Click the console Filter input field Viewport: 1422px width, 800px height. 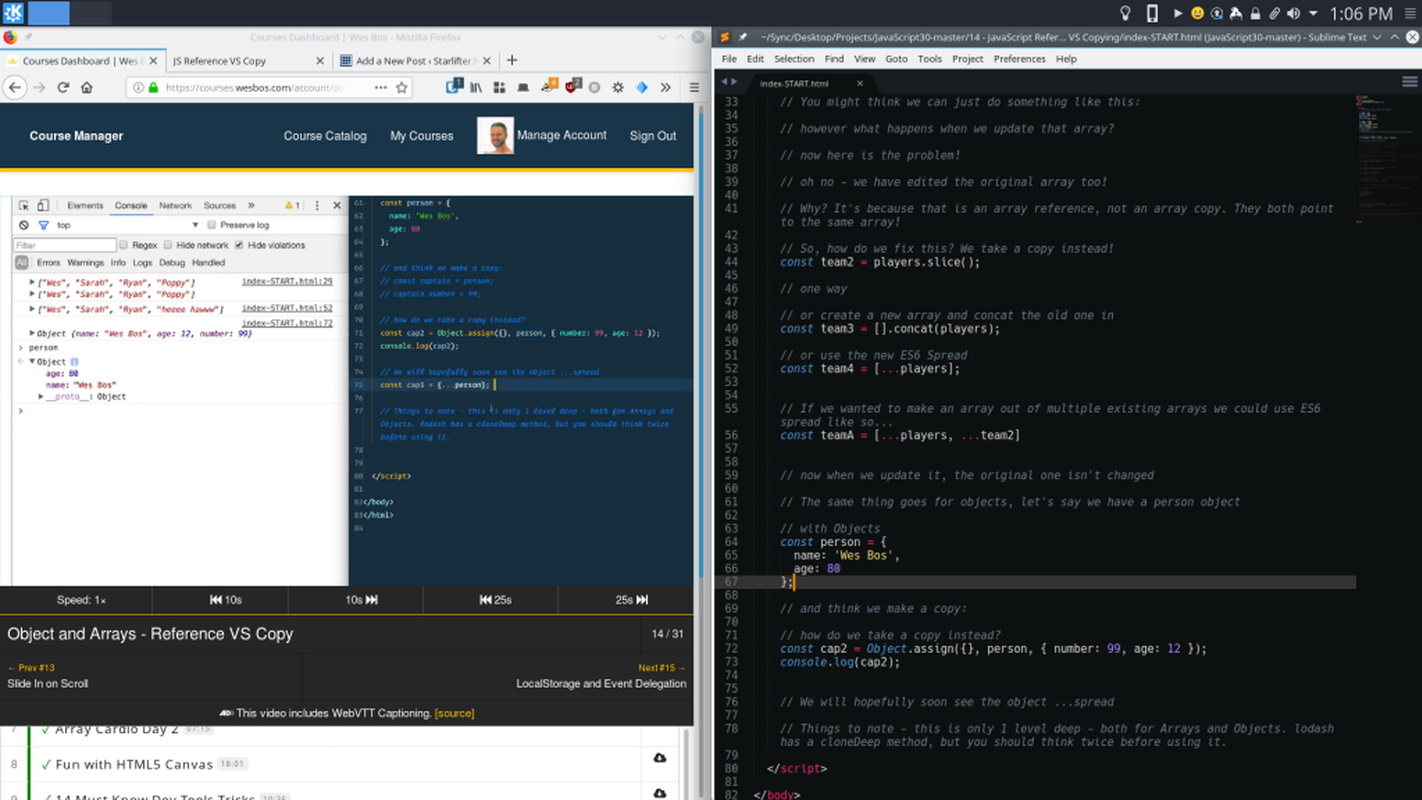pos(65,245)
